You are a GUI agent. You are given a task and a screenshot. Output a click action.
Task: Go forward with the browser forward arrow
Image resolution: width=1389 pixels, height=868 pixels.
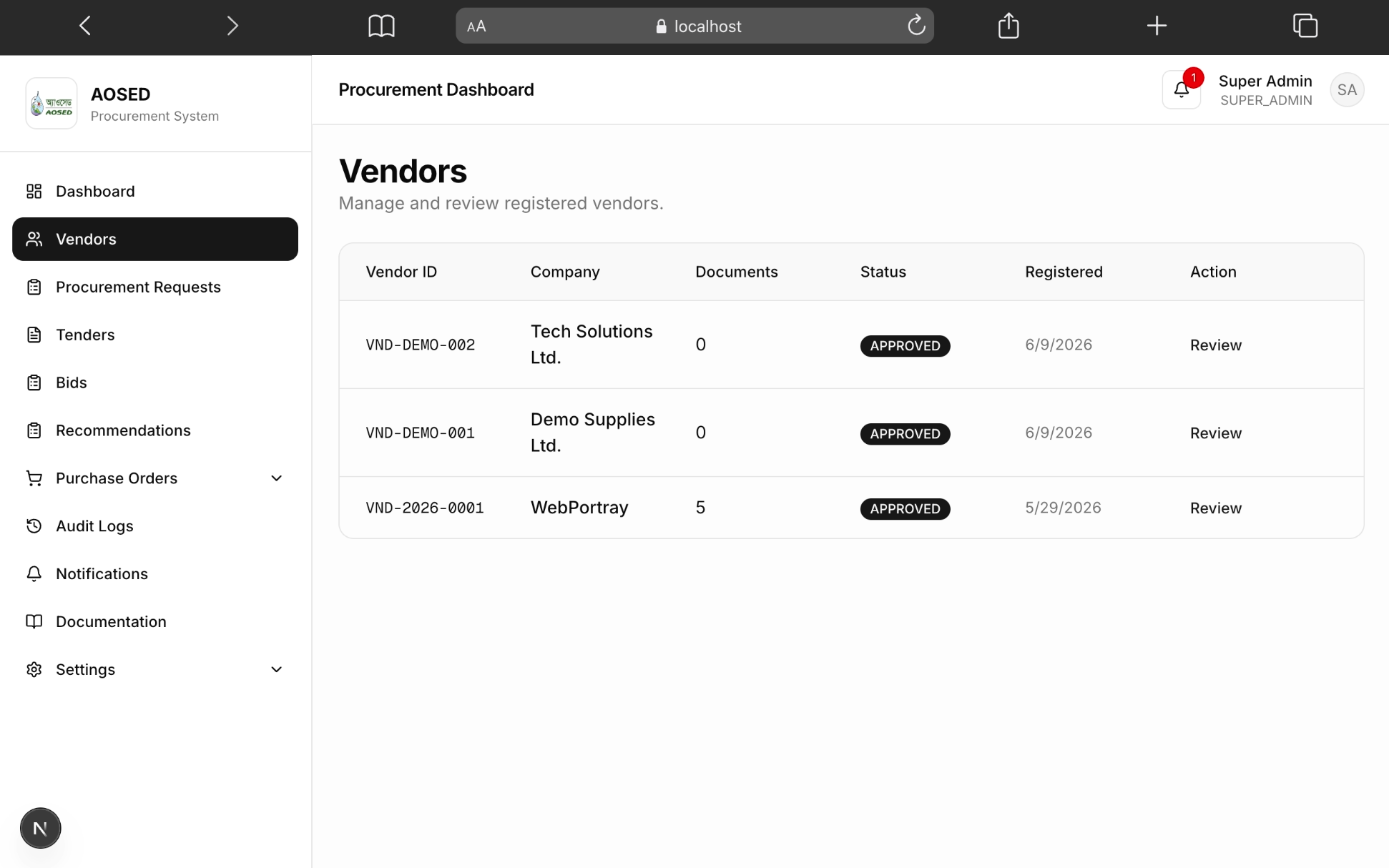(x=232, y=26)
